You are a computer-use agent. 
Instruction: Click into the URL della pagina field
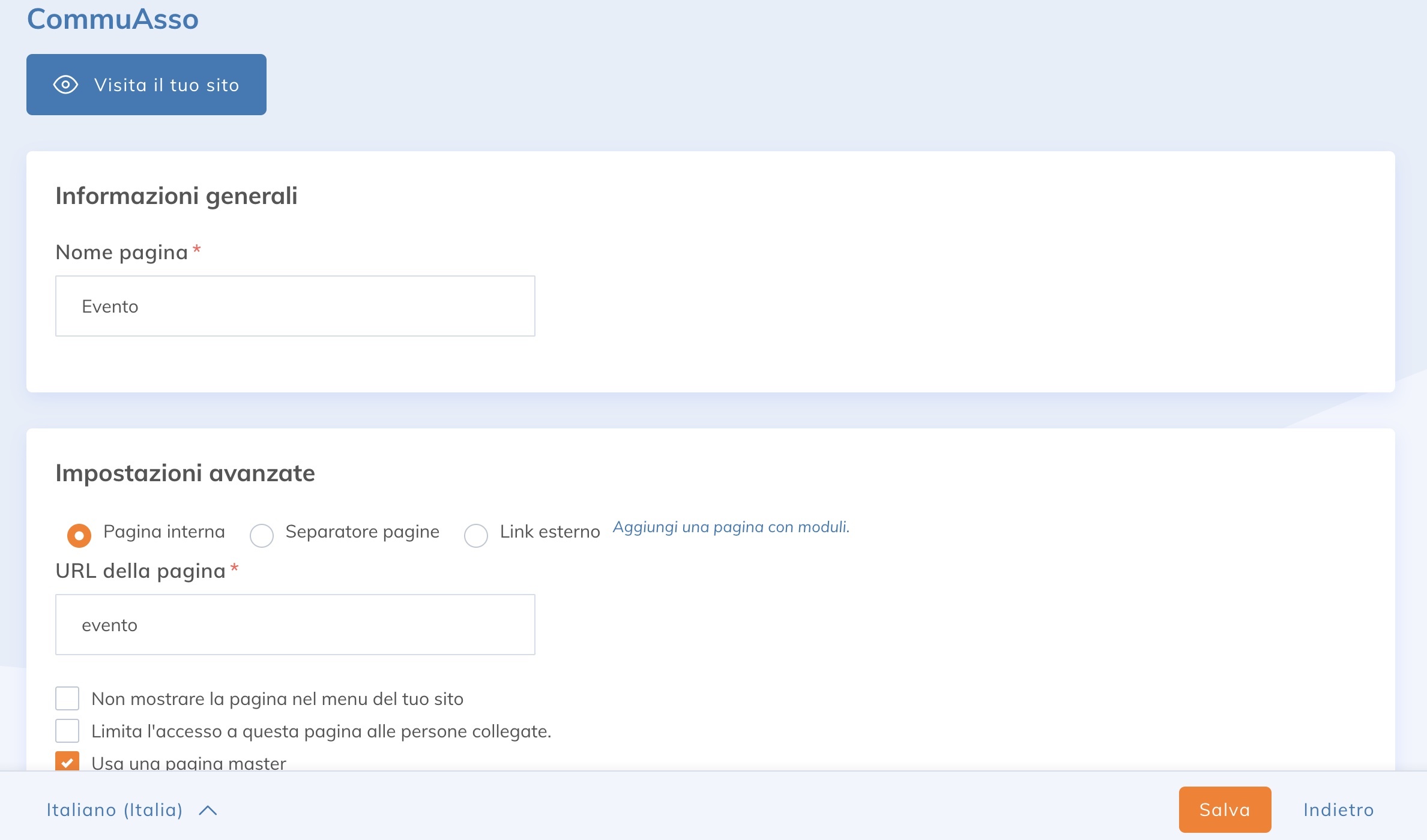click(x=295, y=625)
